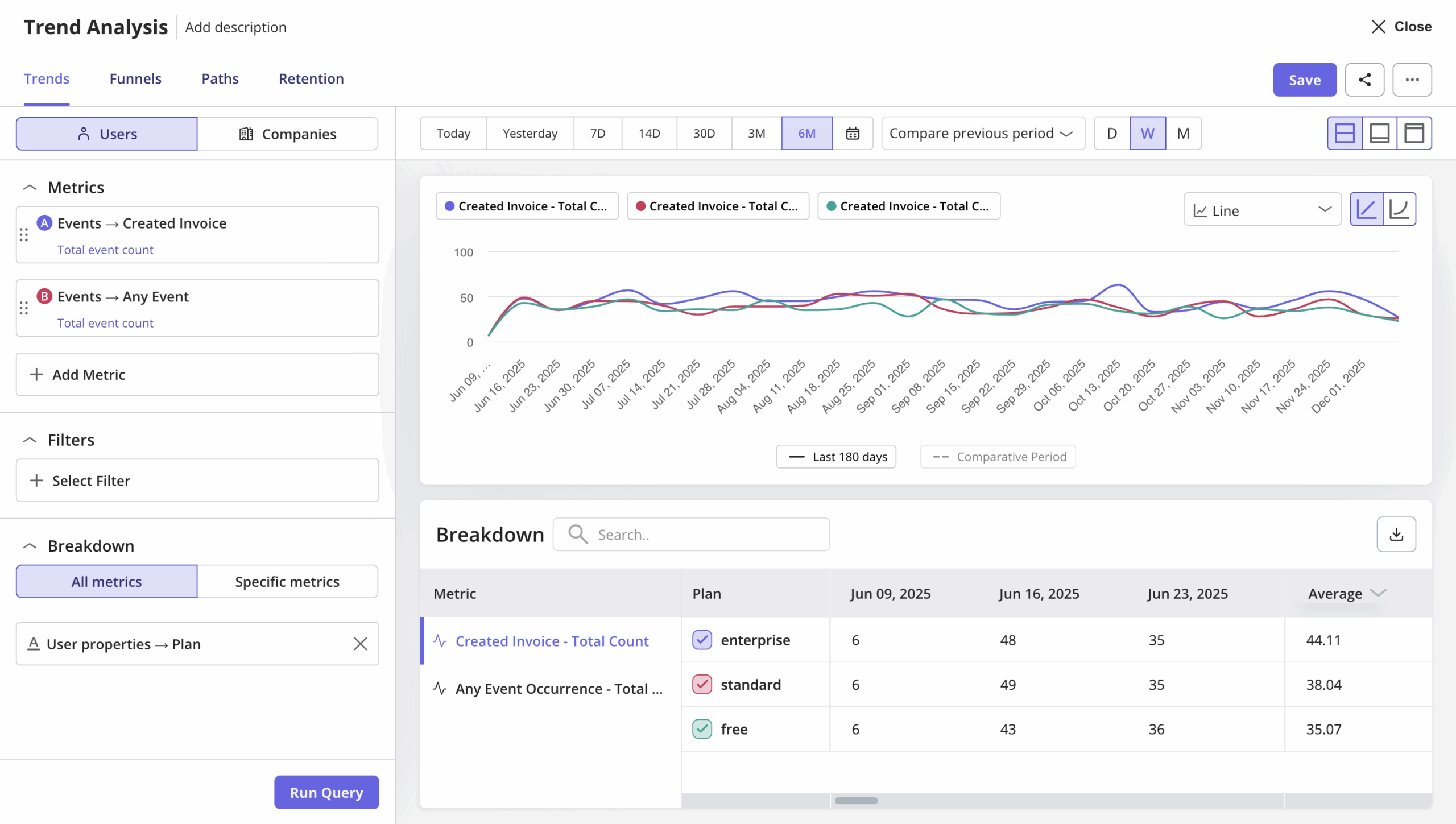Open the Compare previous period dropdown
Viewport: 1456px width, 824px height.
(983, 133)
